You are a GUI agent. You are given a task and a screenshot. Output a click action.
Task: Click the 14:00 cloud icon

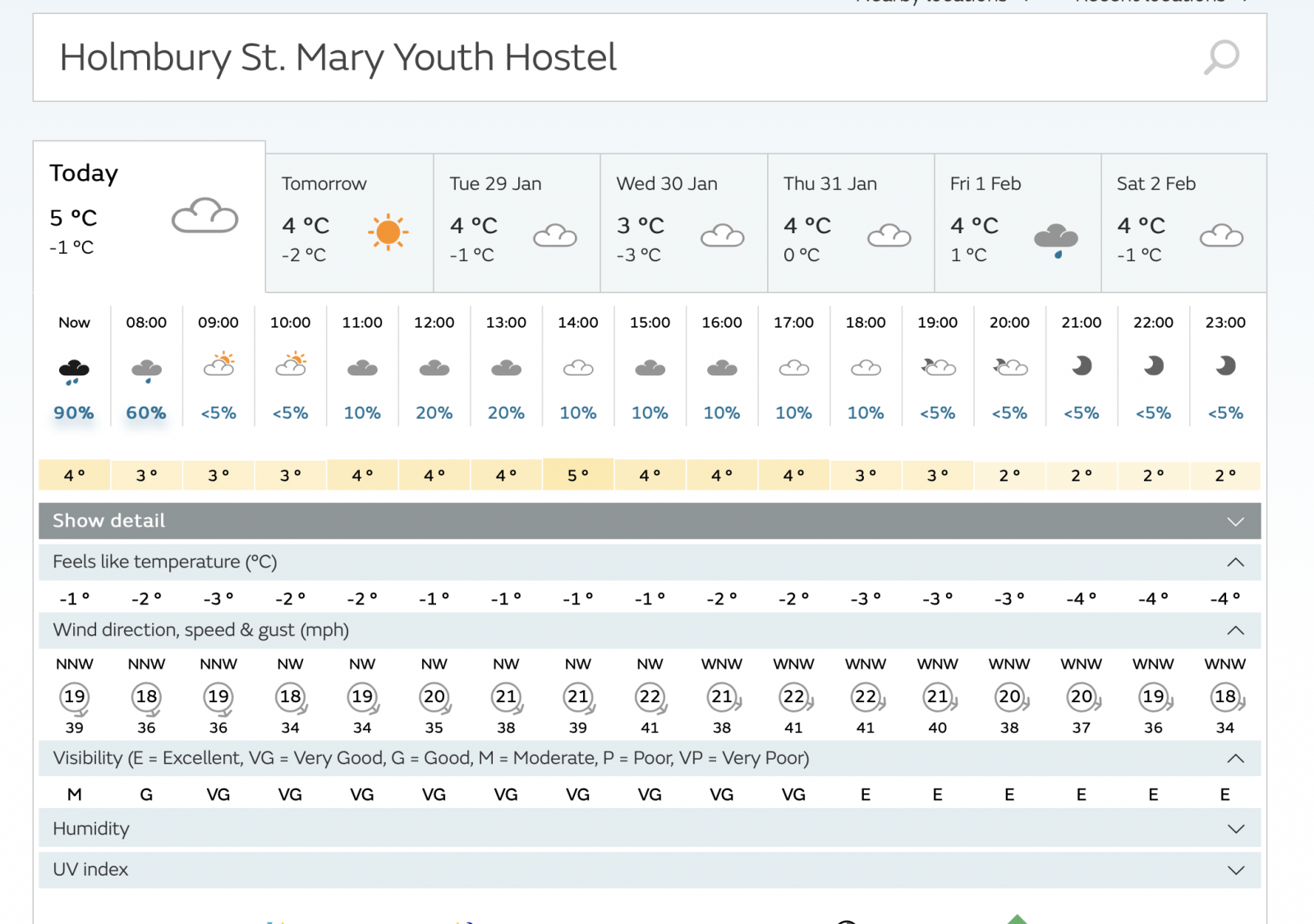(578, 368)
